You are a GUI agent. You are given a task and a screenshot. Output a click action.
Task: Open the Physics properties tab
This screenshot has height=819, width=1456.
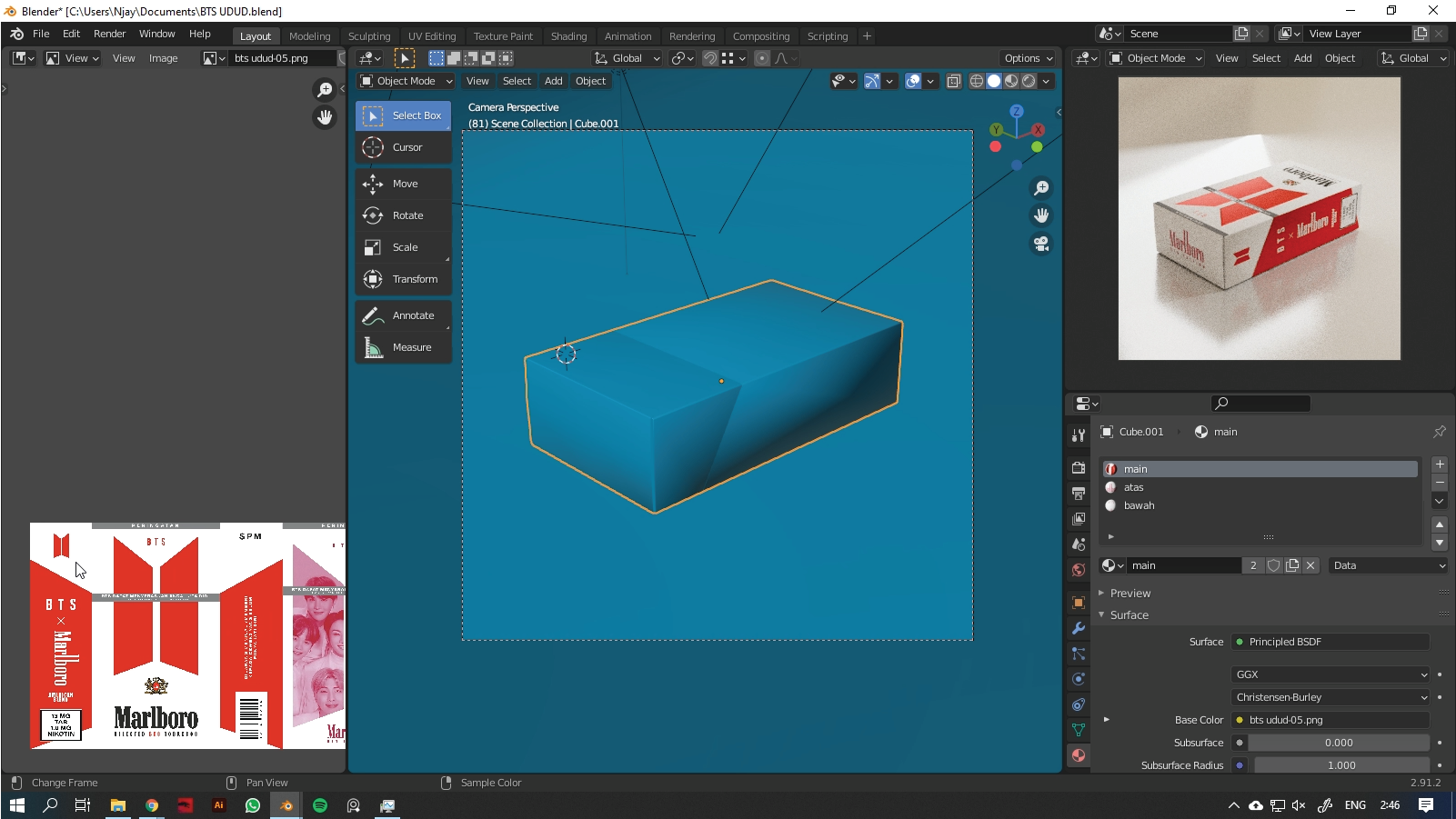[x=1079, y=679]
